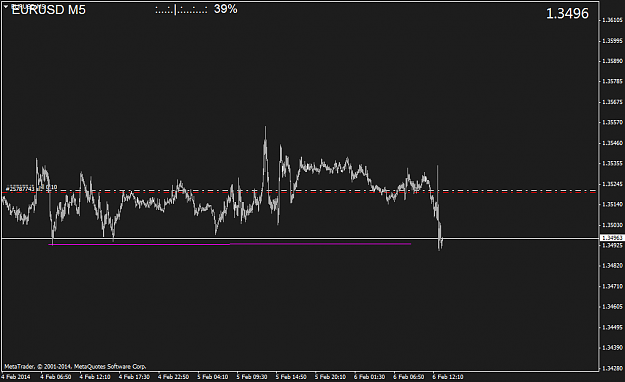625x382 pixels.
Task: Click the 4 Feb 12:10 time label
Action: point(95,377)
